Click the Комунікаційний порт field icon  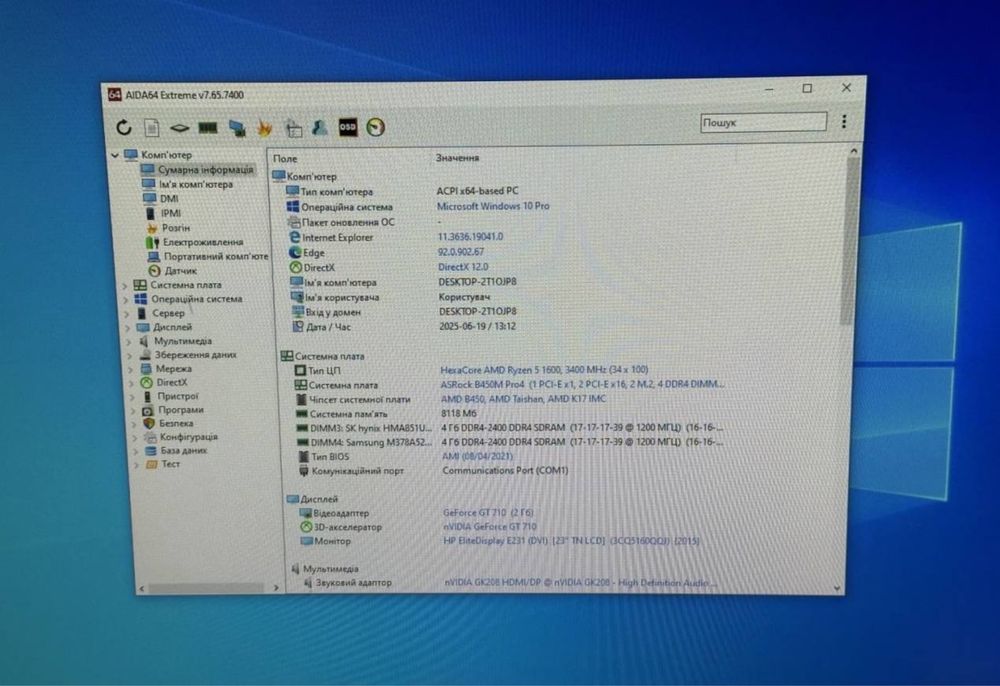tap(304, 471)
